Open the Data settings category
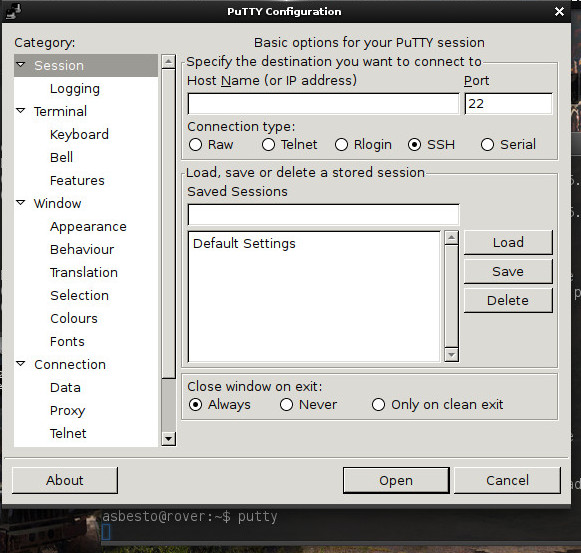 (x=65, y=387)
